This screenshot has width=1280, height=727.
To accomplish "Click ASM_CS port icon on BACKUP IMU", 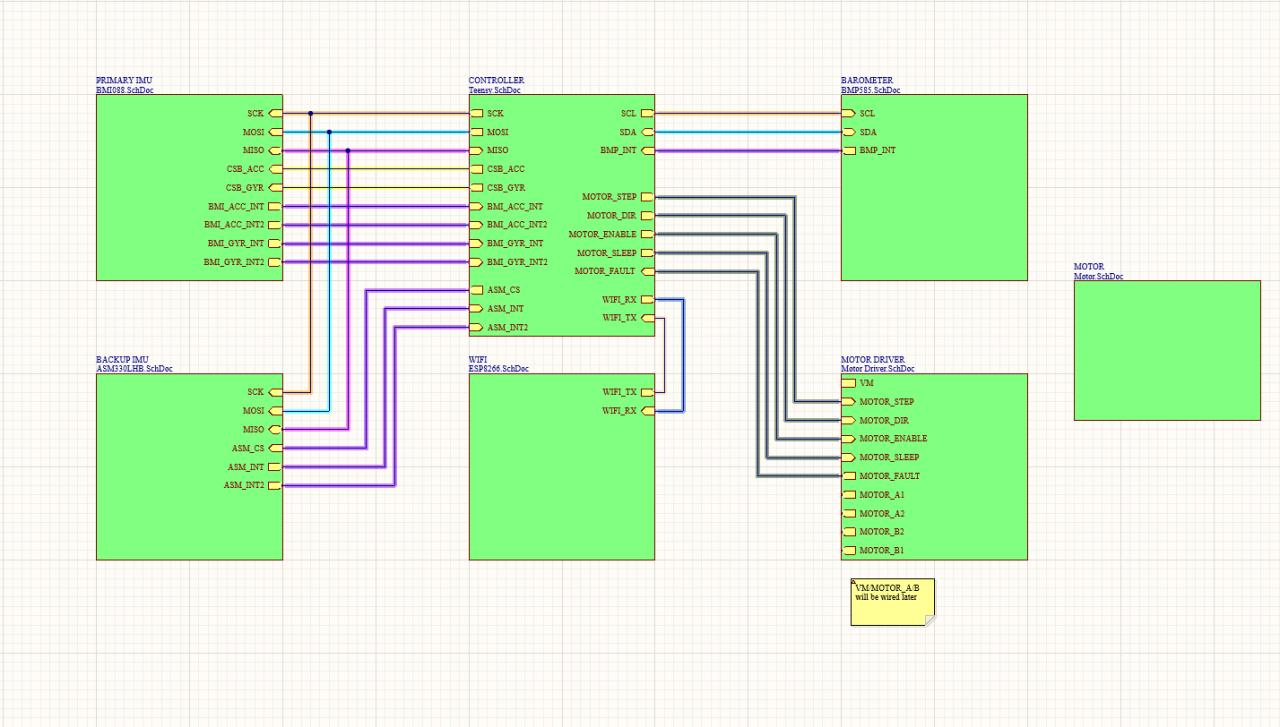I will [x=275, y=448].
